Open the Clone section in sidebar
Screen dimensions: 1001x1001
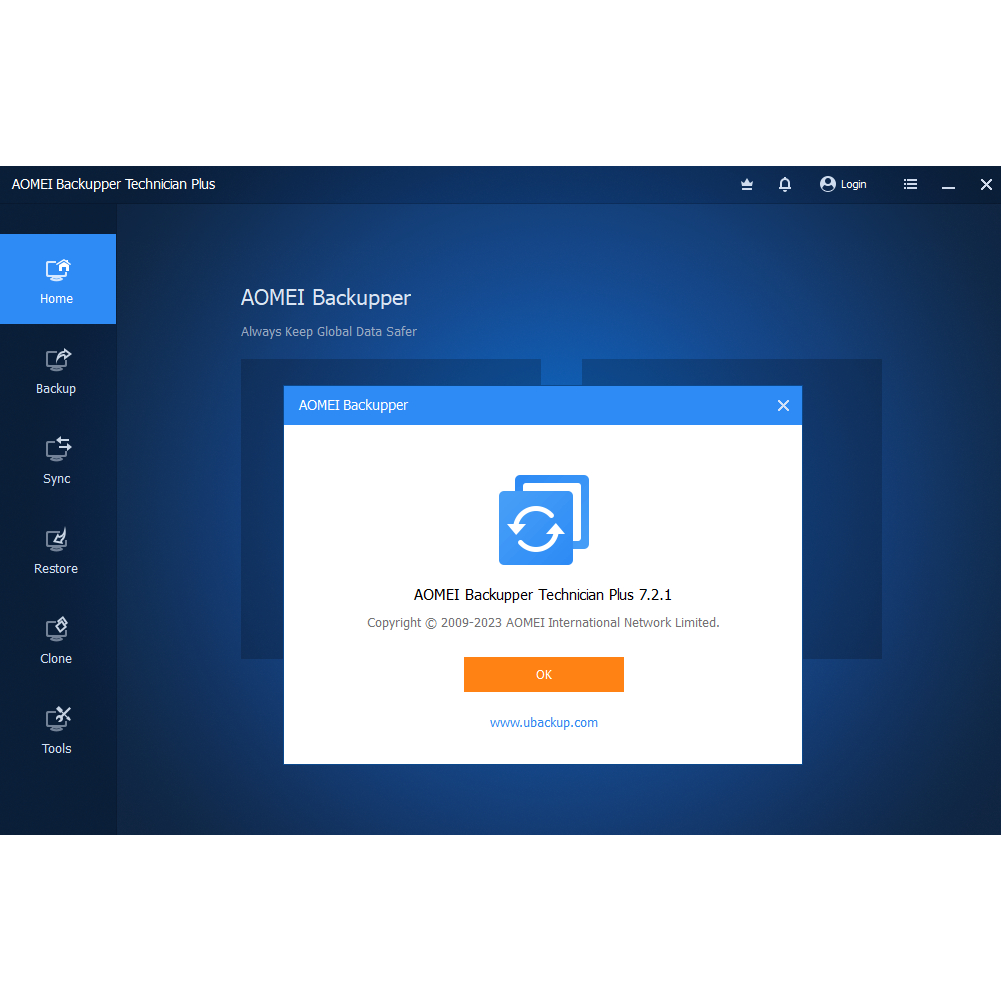coord(57,641)
